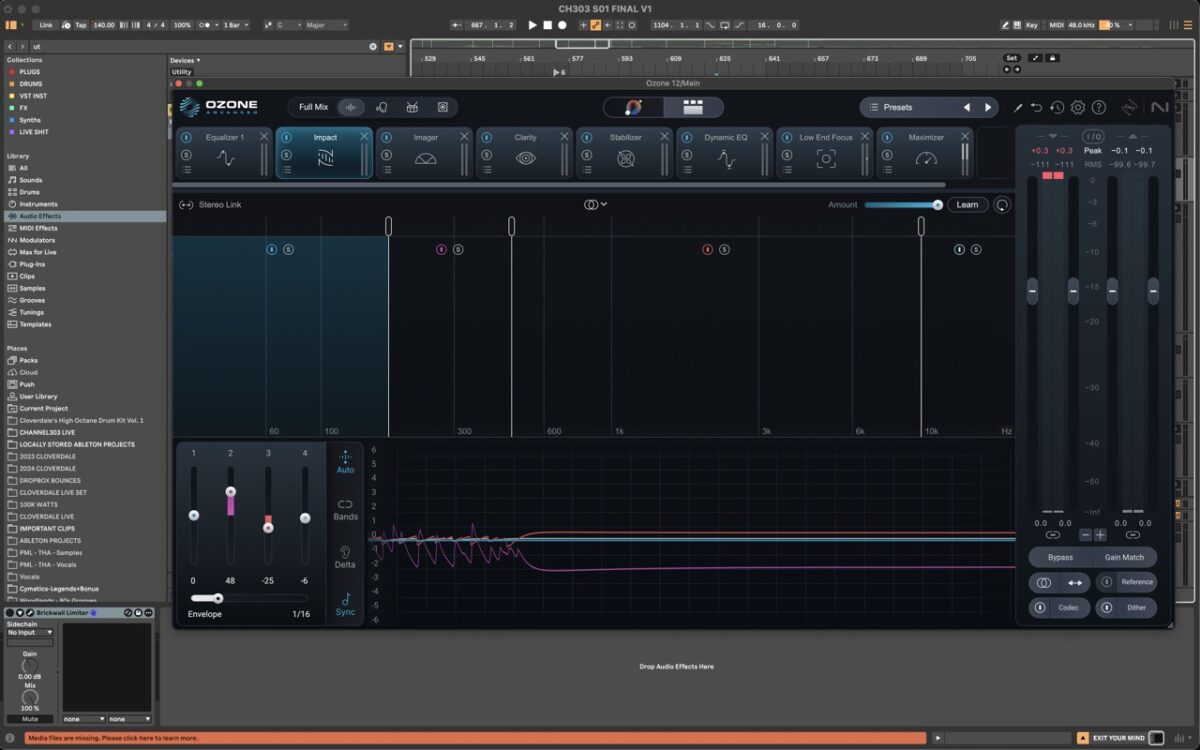Screen dimensions: 1200x750
Task: Enable the Dither toggle
Action: click(x=1107, y=607)
